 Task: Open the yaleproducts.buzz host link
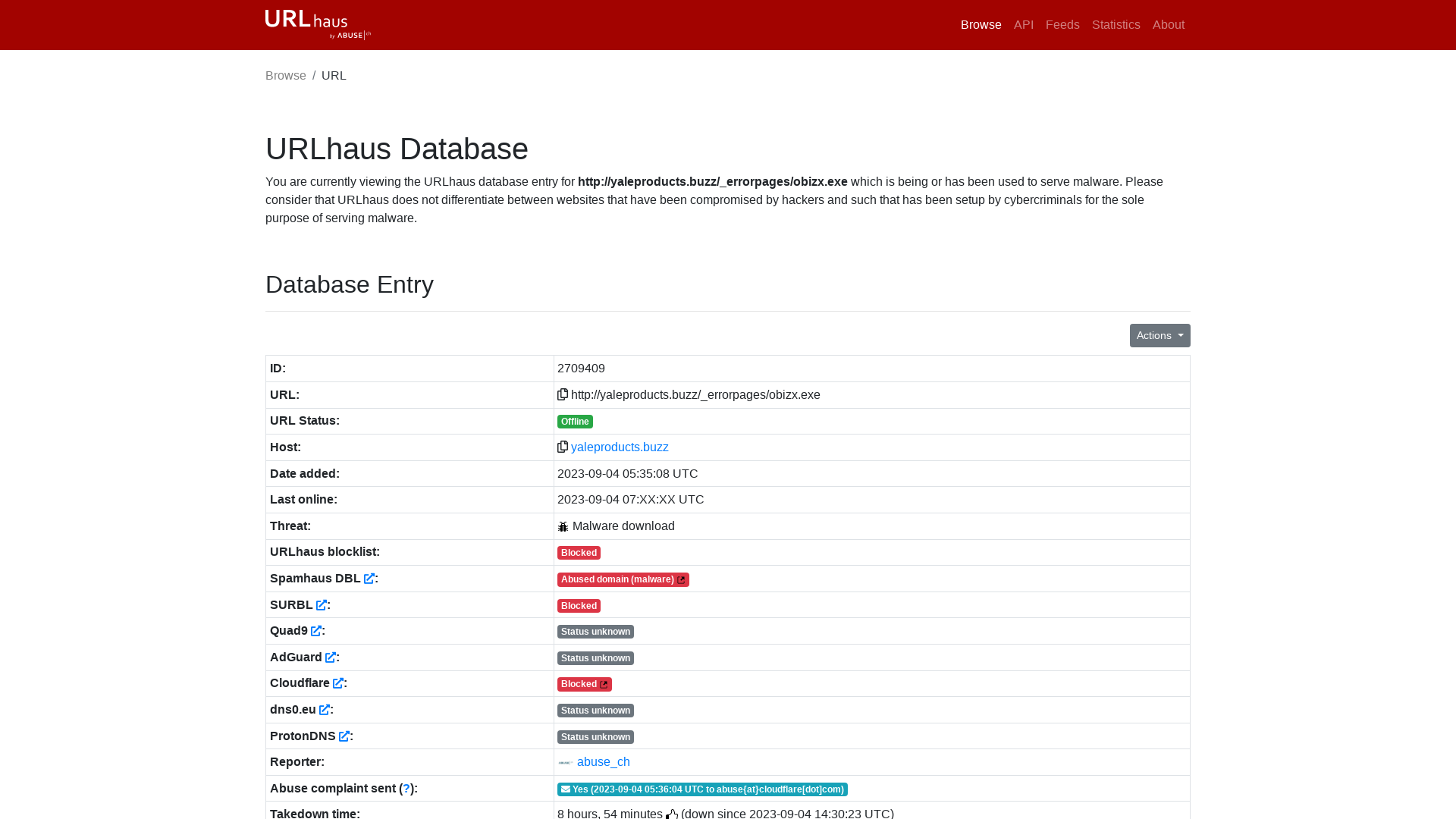pos(620,447)
